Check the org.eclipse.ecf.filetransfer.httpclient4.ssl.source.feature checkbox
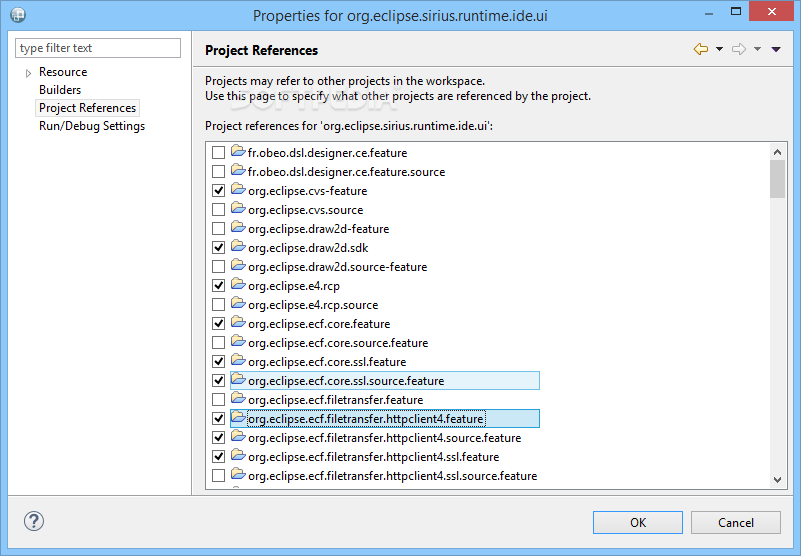This screenshot has width=801, height=556. coord(218,476)
